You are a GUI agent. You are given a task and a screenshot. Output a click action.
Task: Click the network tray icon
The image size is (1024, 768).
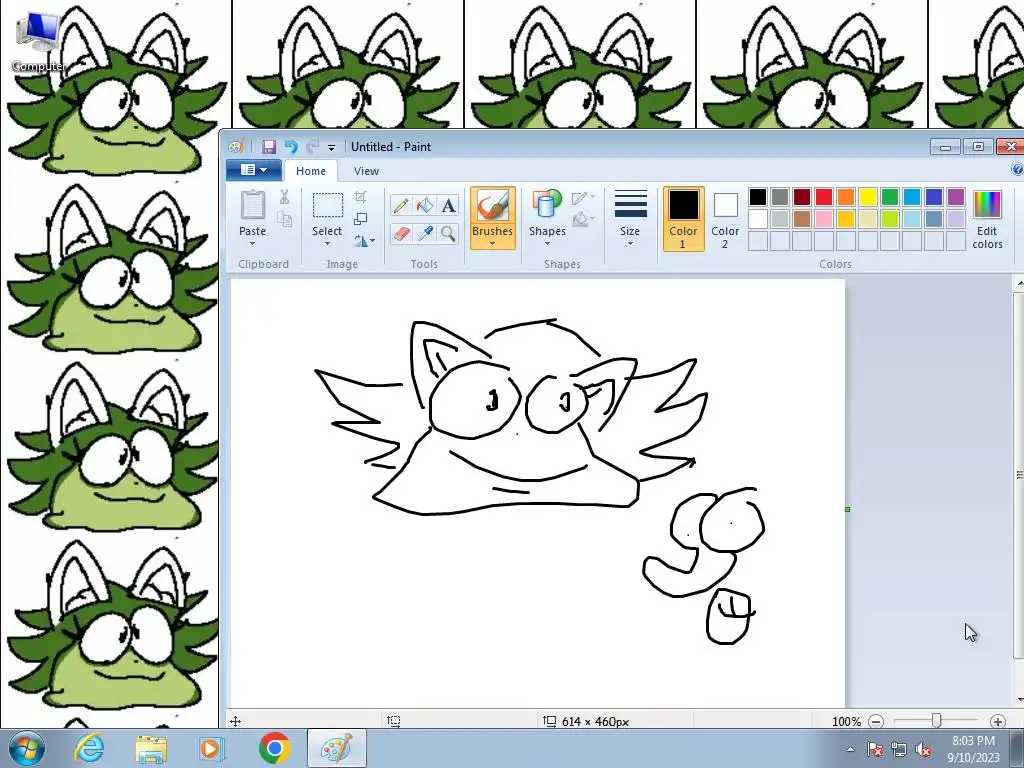899,750
